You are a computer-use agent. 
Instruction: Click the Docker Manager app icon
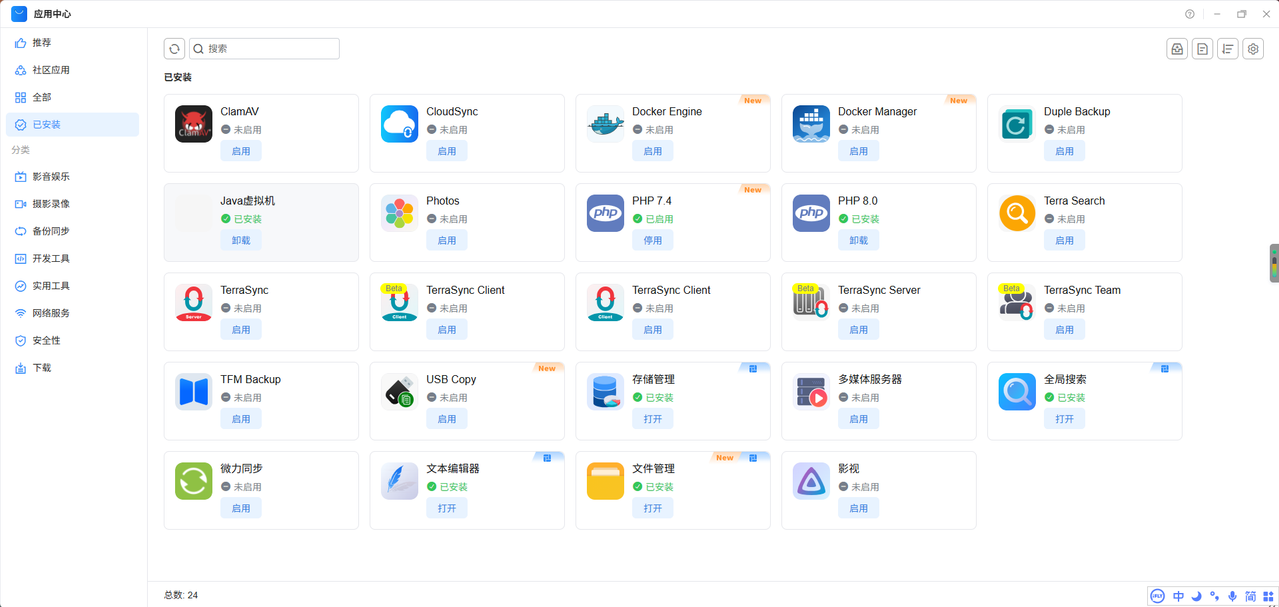[x=811, y=124]
